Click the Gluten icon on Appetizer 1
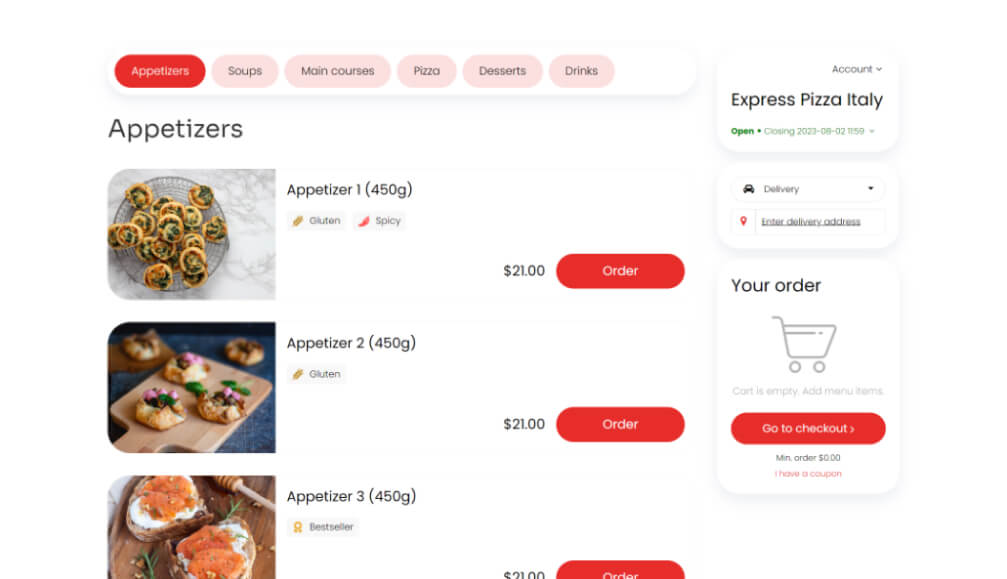 [298, 221]
